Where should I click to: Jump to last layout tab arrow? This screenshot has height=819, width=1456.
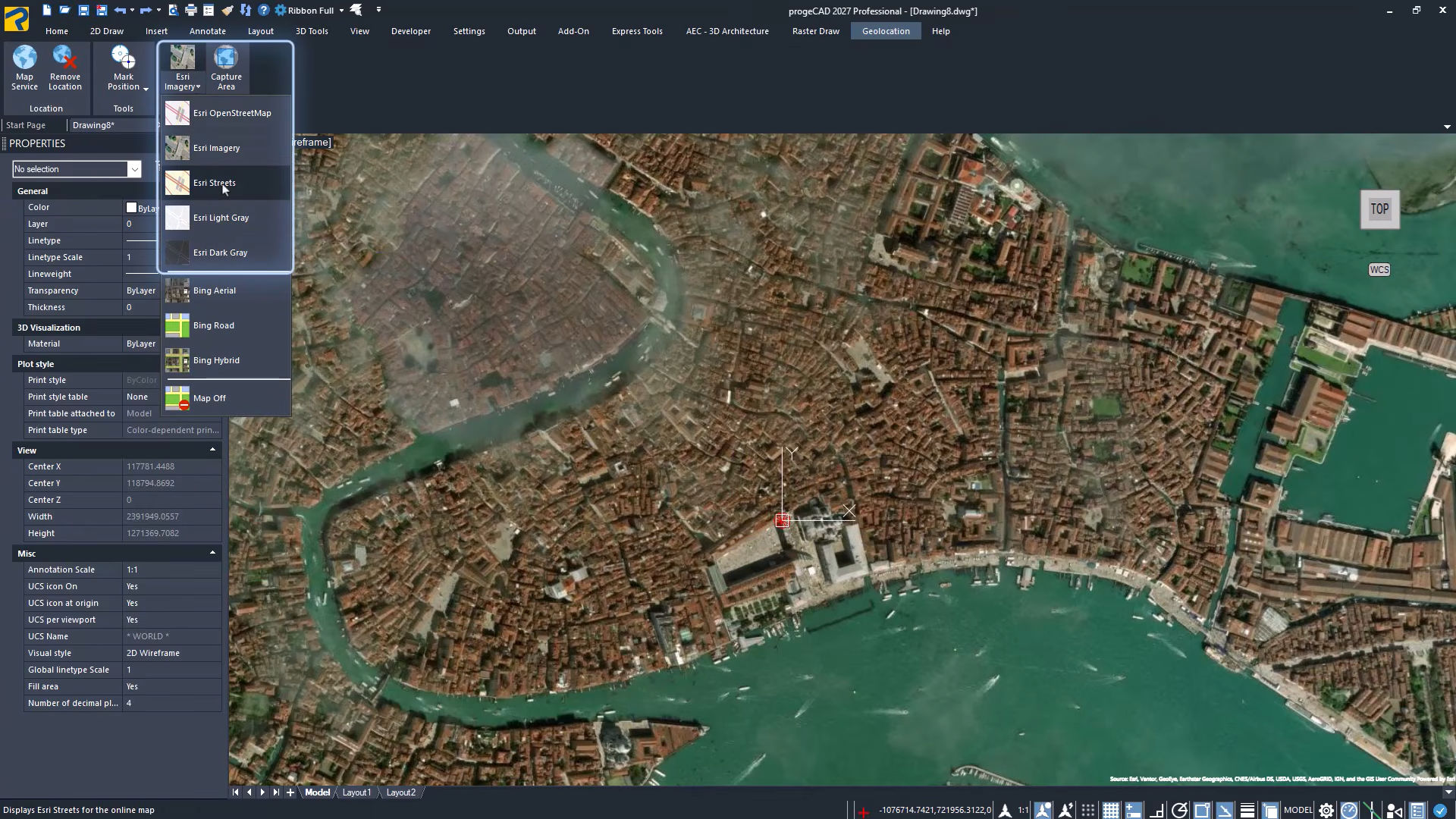tap(276, 792)
